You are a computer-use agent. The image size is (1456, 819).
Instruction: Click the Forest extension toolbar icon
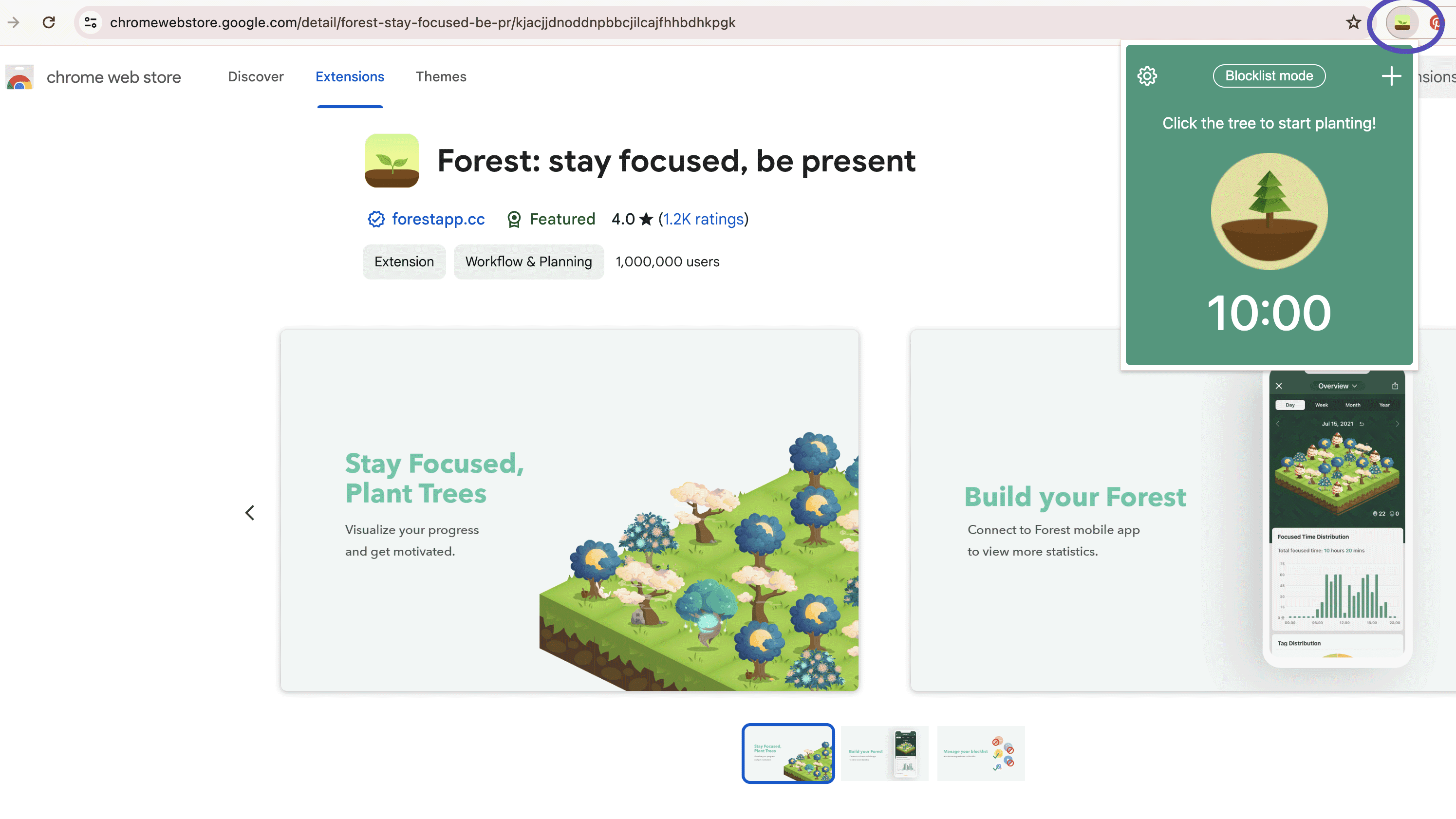click(1402, 22)
